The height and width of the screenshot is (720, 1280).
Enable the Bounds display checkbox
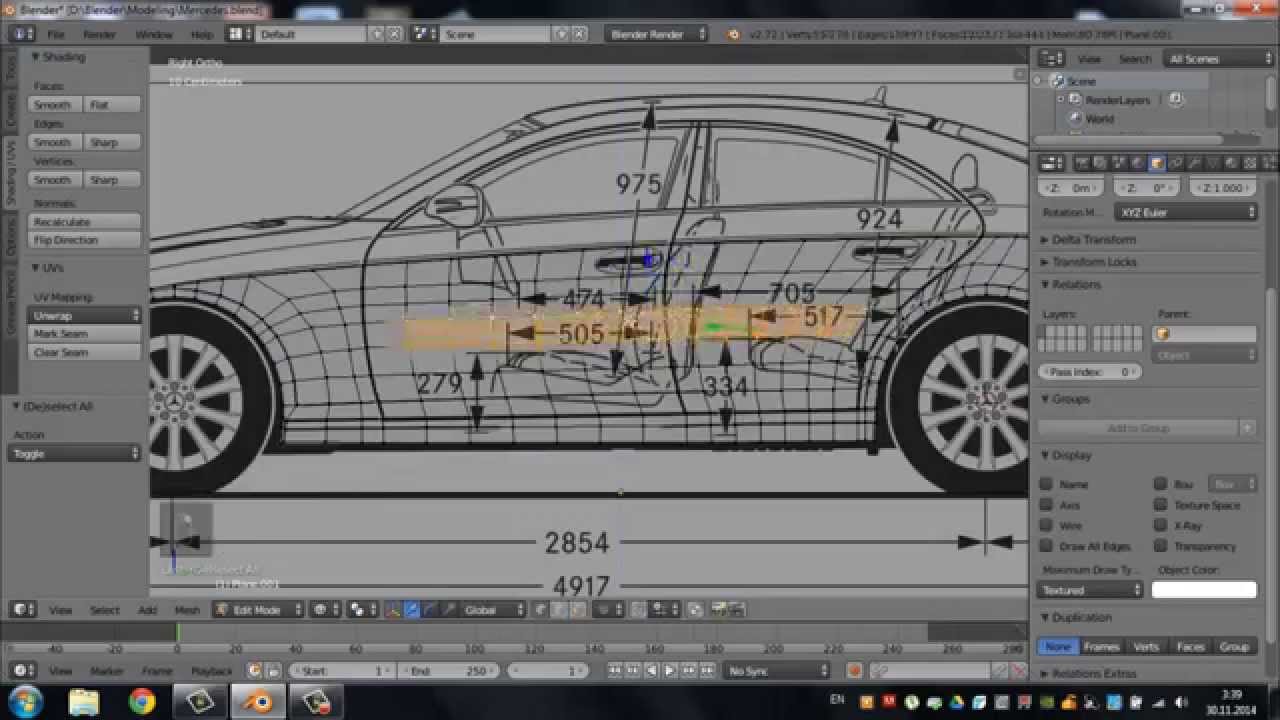click(x=1160, y=484)
